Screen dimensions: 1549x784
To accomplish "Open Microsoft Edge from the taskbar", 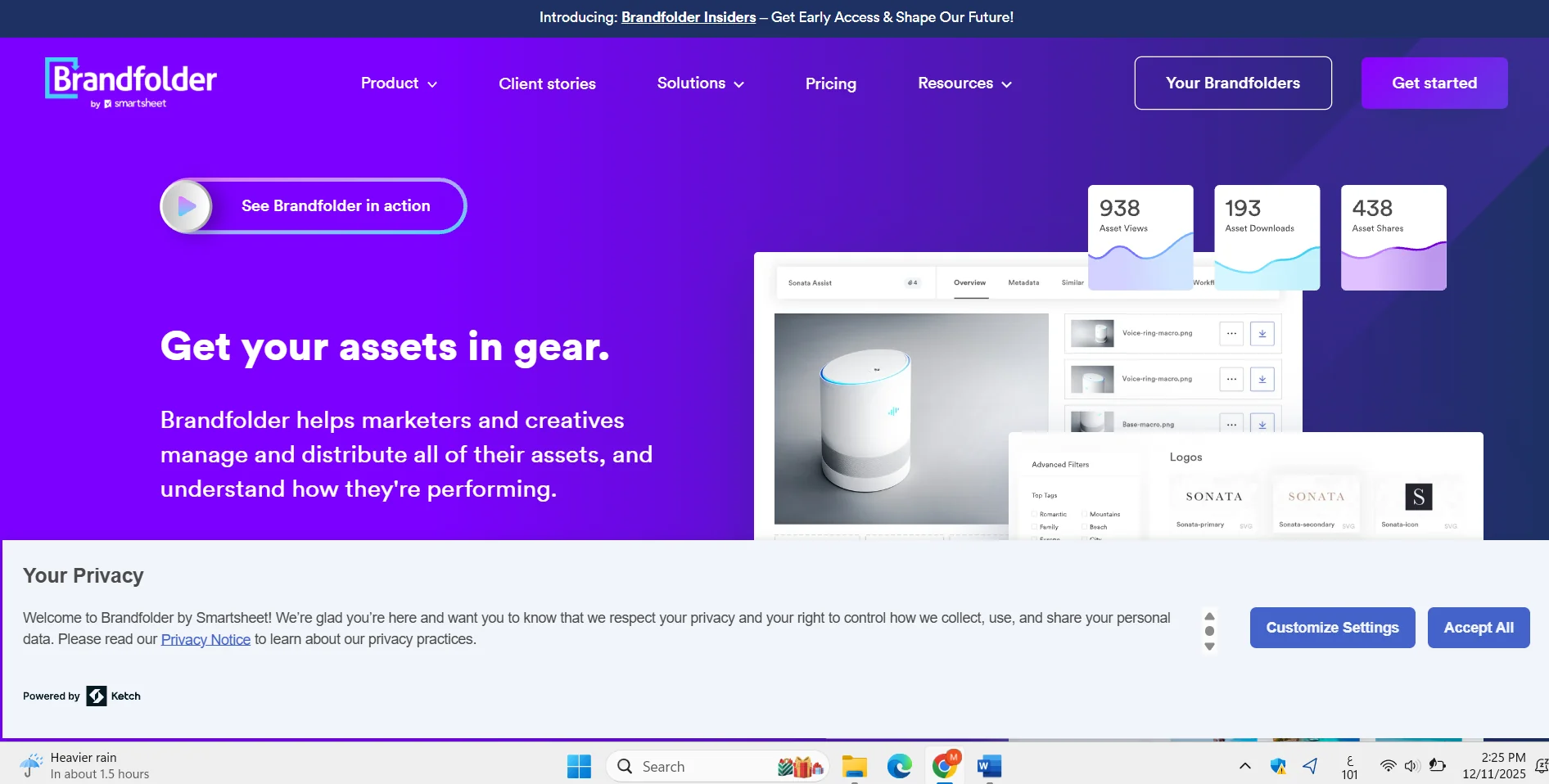I will pos(899,766).
